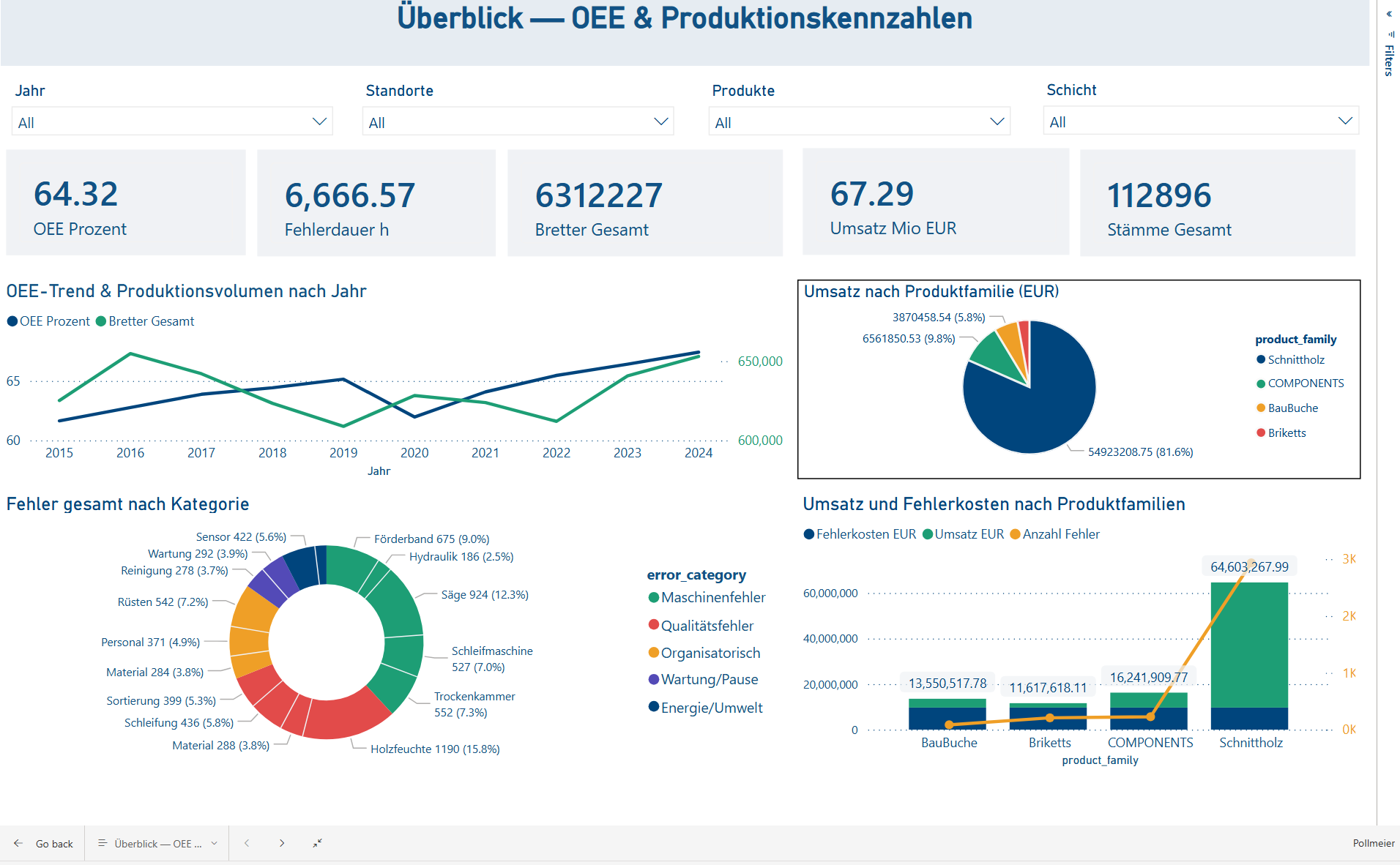Click the red swatch next to Qualitätsfehler

click(x=652, y=625)
